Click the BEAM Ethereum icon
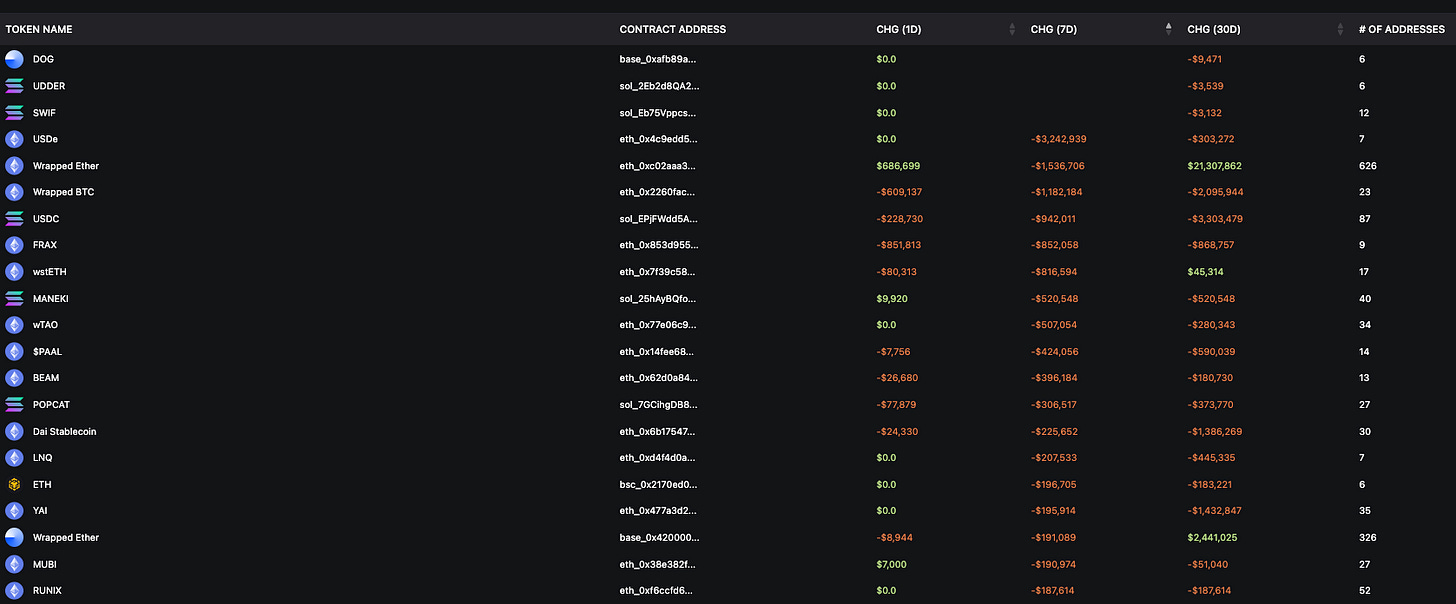Image resolution: width=1456 pixels, height=604 pixels. coord(14,378)
